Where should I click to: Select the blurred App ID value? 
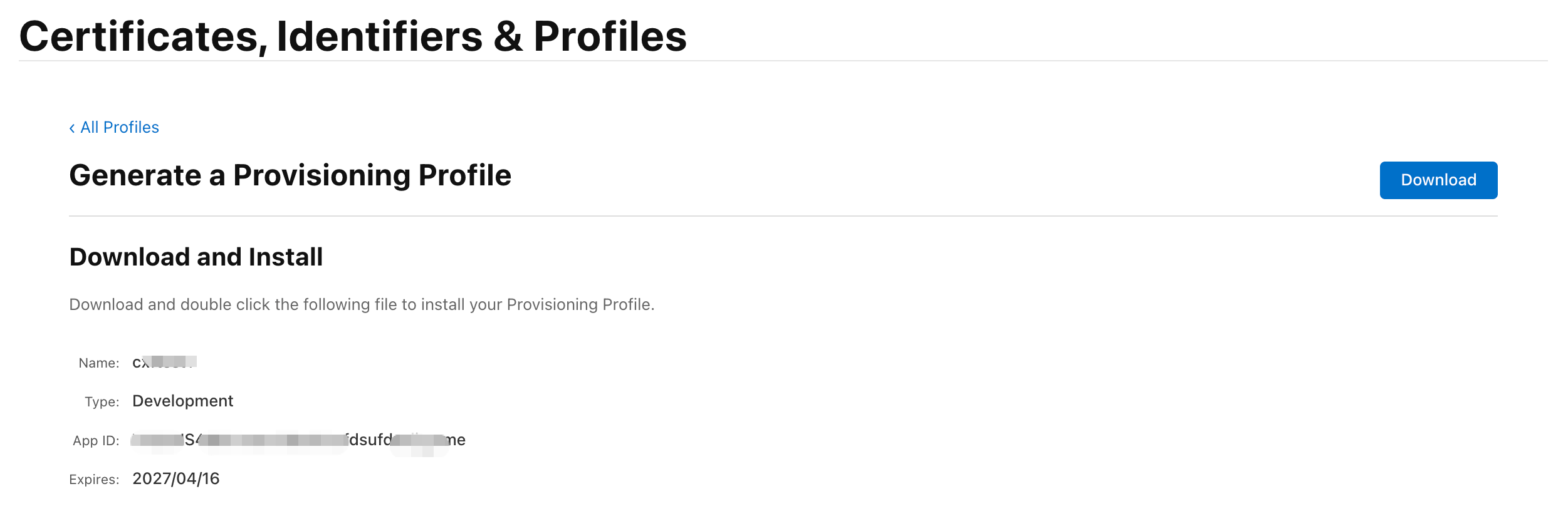tap(298, 440)
